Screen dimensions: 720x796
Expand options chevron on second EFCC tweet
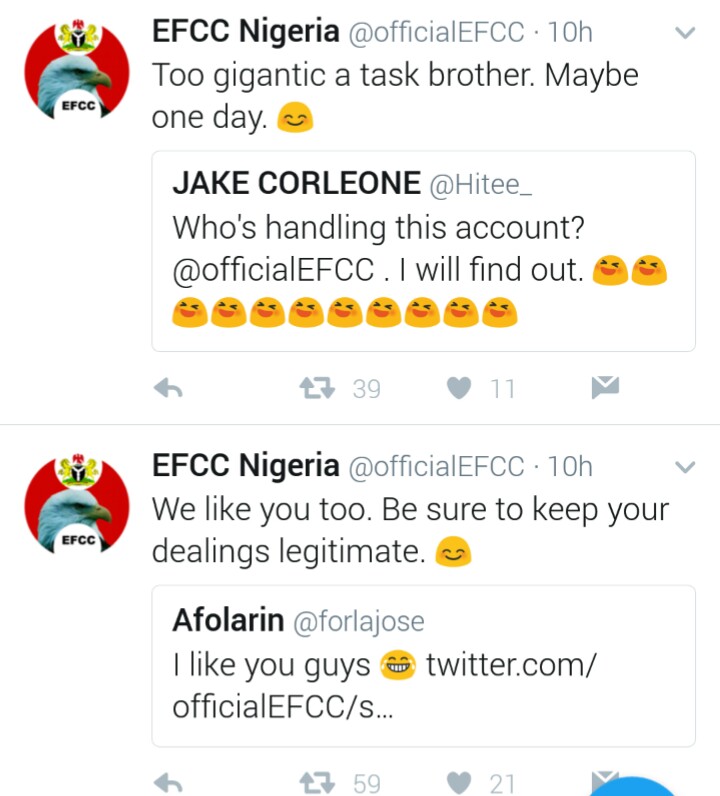tap(685, 466)
